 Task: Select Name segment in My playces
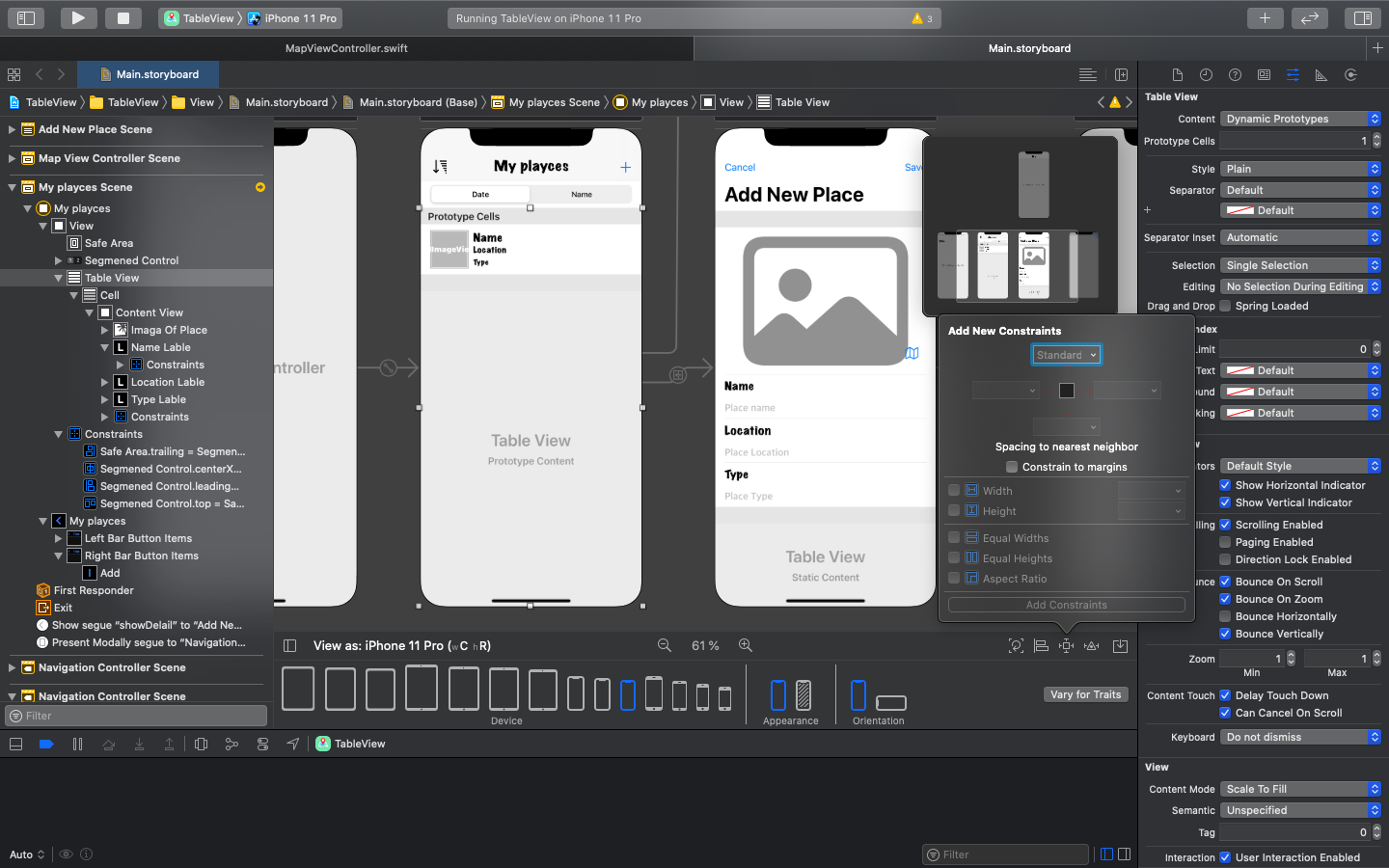coord(582,194)
